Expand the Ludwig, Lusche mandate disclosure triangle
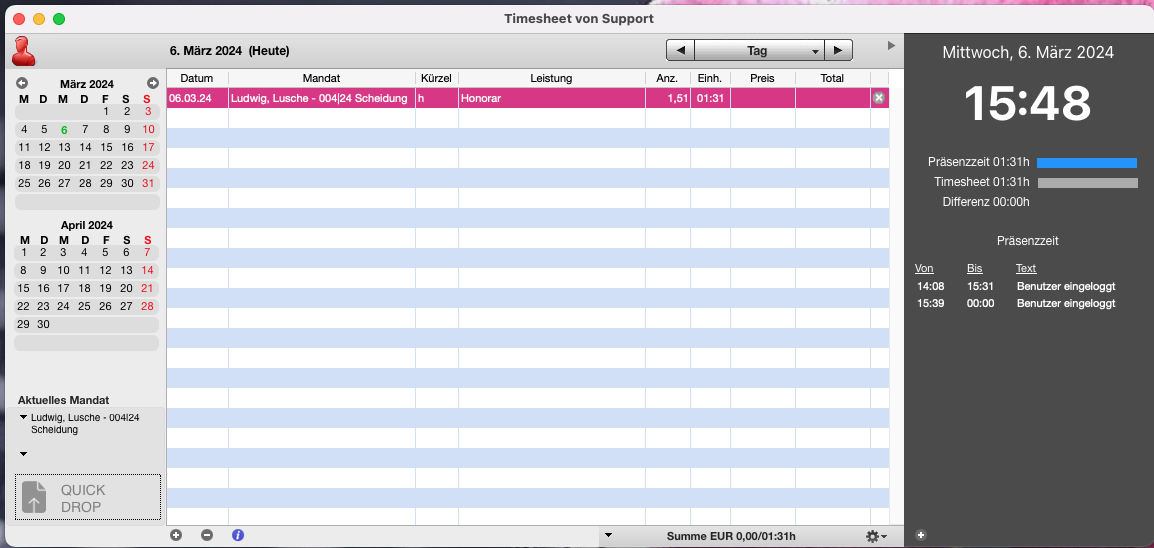Screen dimensions: 1154x548 pos(24,417)
